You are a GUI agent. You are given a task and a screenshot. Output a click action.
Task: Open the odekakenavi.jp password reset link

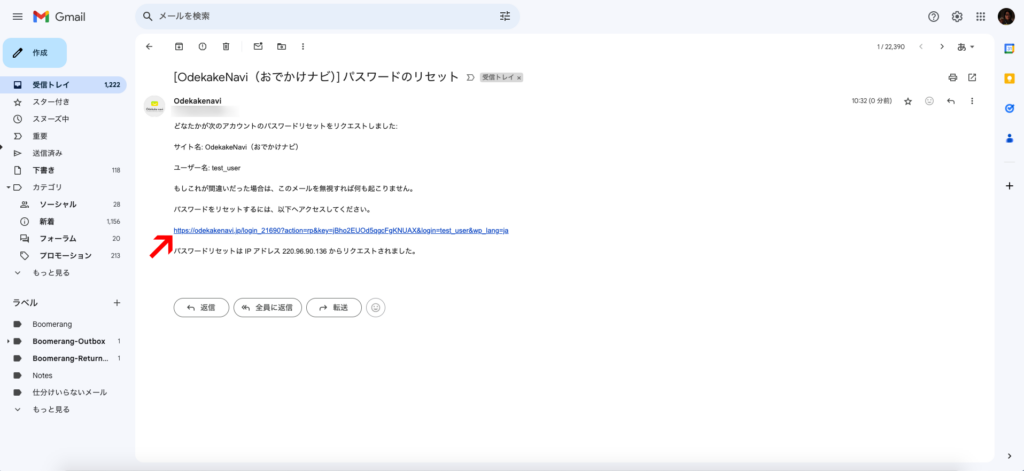pyautogui.click(x=341, y=230)
